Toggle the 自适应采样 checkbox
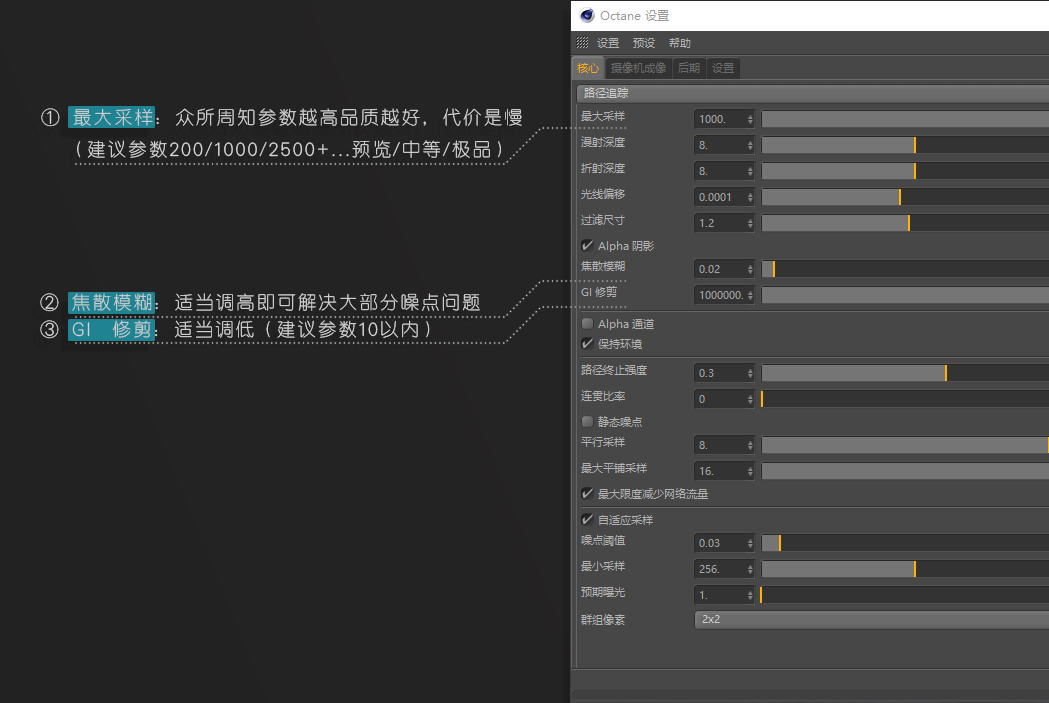This screenshot has width=1049, height=703. pos(587,520)
